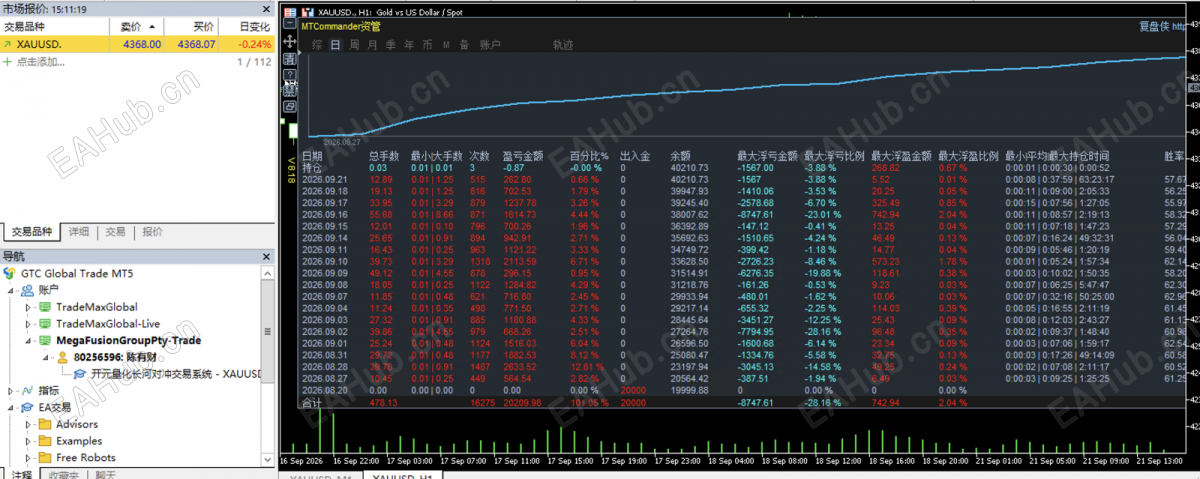The height and width of the screenshot is (479, 1200).
Task: Expand the Examples folder node
Action: tap(29, 441)
